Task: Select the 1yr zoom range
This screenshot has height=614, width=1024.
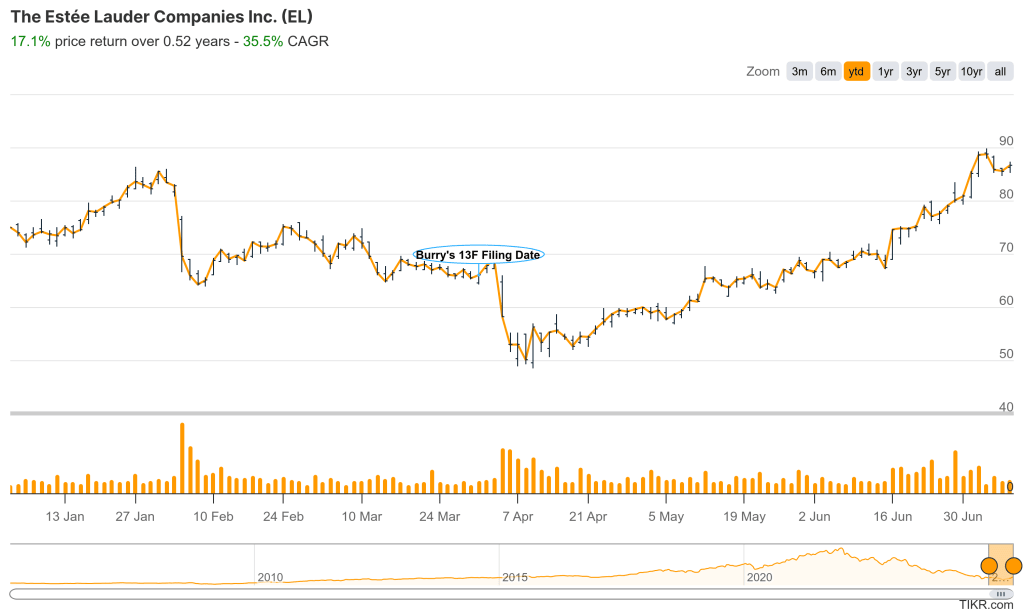Action: pyautogui.click(x=885, y=71)
